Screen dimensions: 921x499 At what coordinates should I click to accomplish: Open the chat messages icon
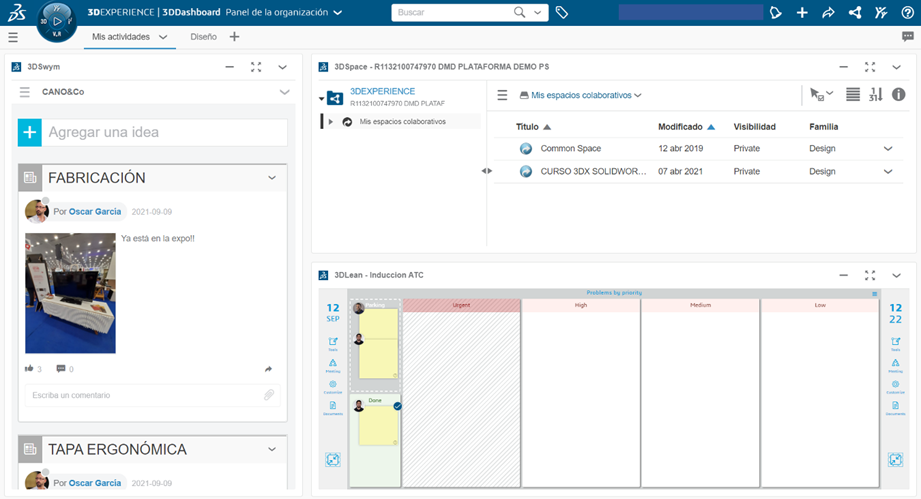pyautogui.click(x=907, y=36)
